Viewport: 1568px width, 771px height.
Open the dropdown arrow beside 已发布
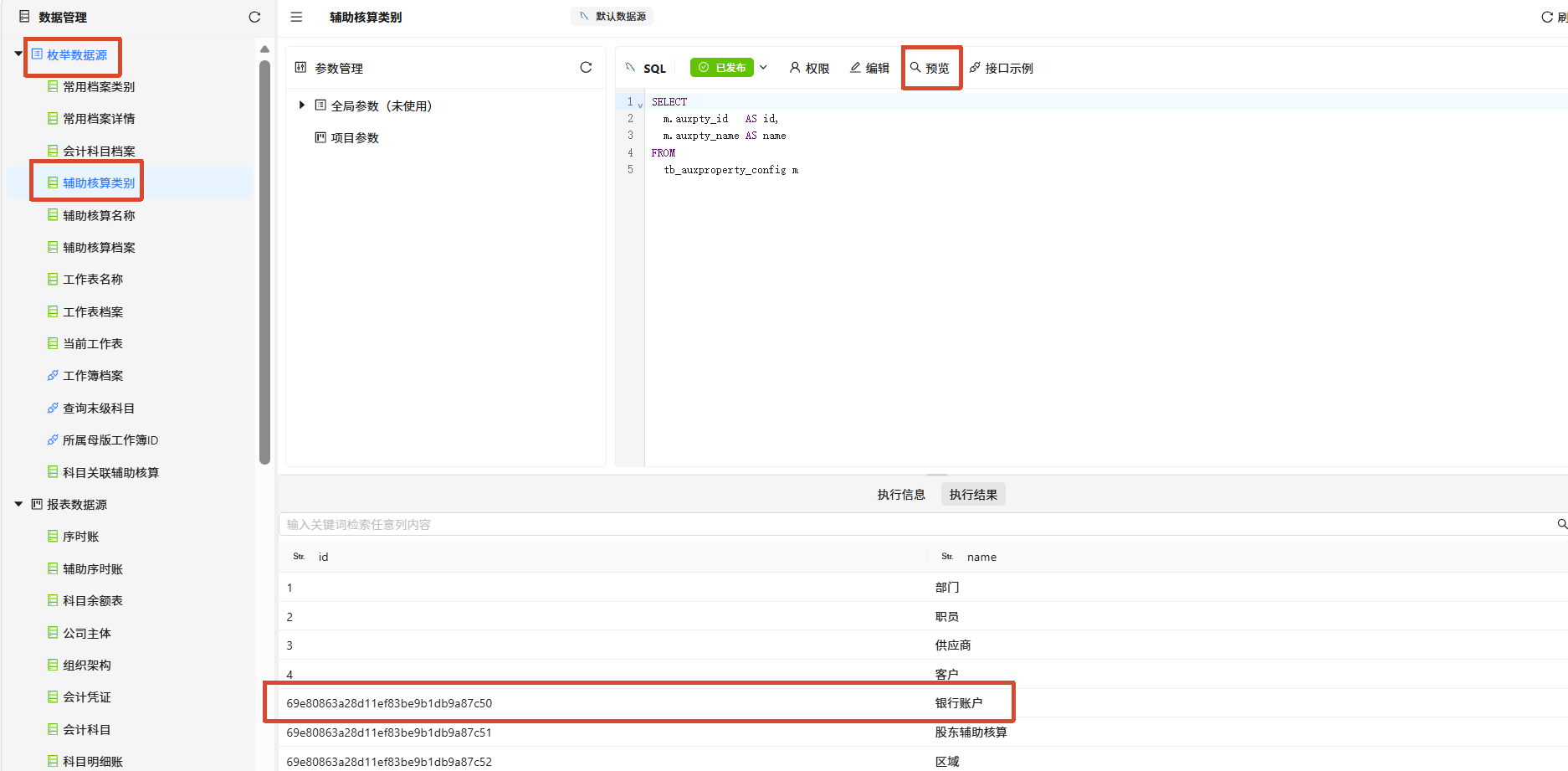(x=763, y=67)
